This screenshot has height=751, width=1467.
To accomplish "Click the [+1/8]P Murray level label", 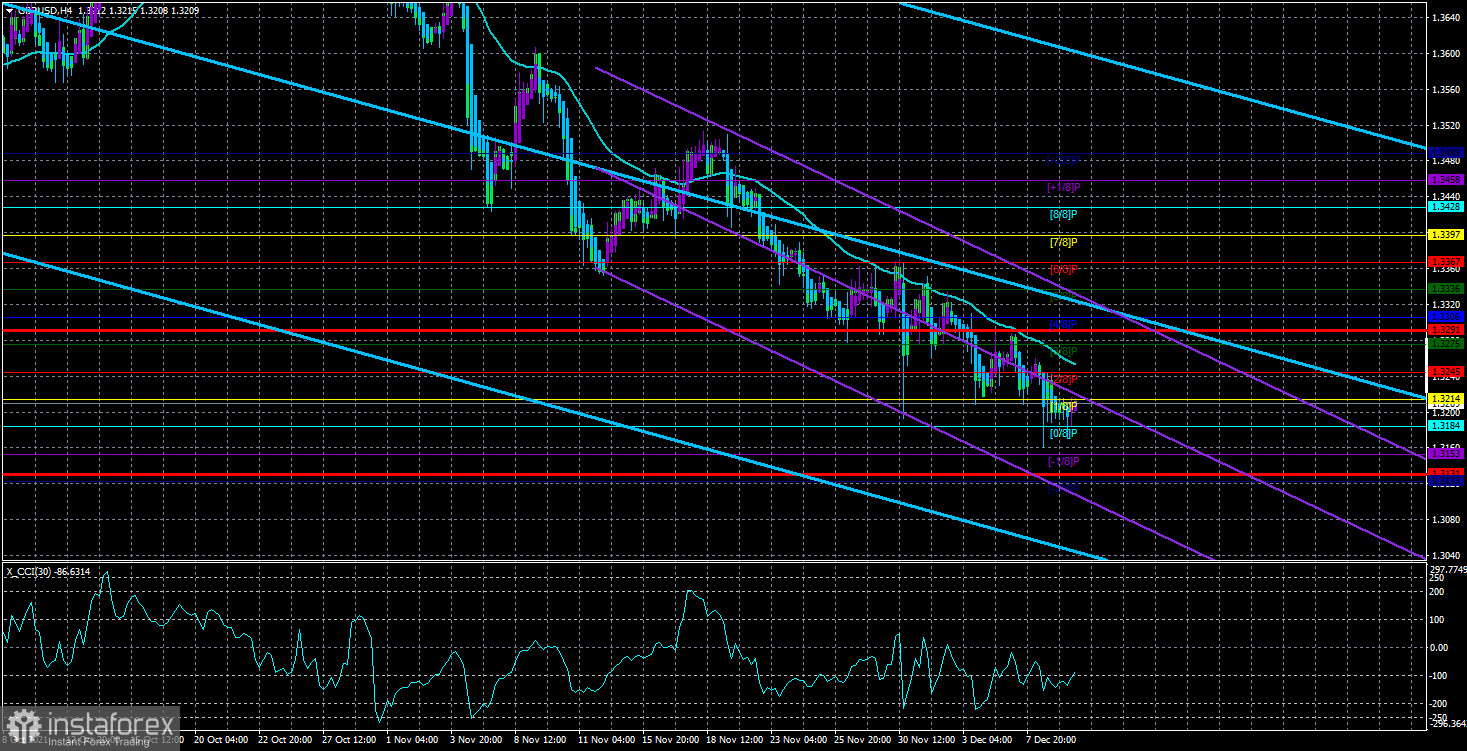I will [x=1063, y=187].
